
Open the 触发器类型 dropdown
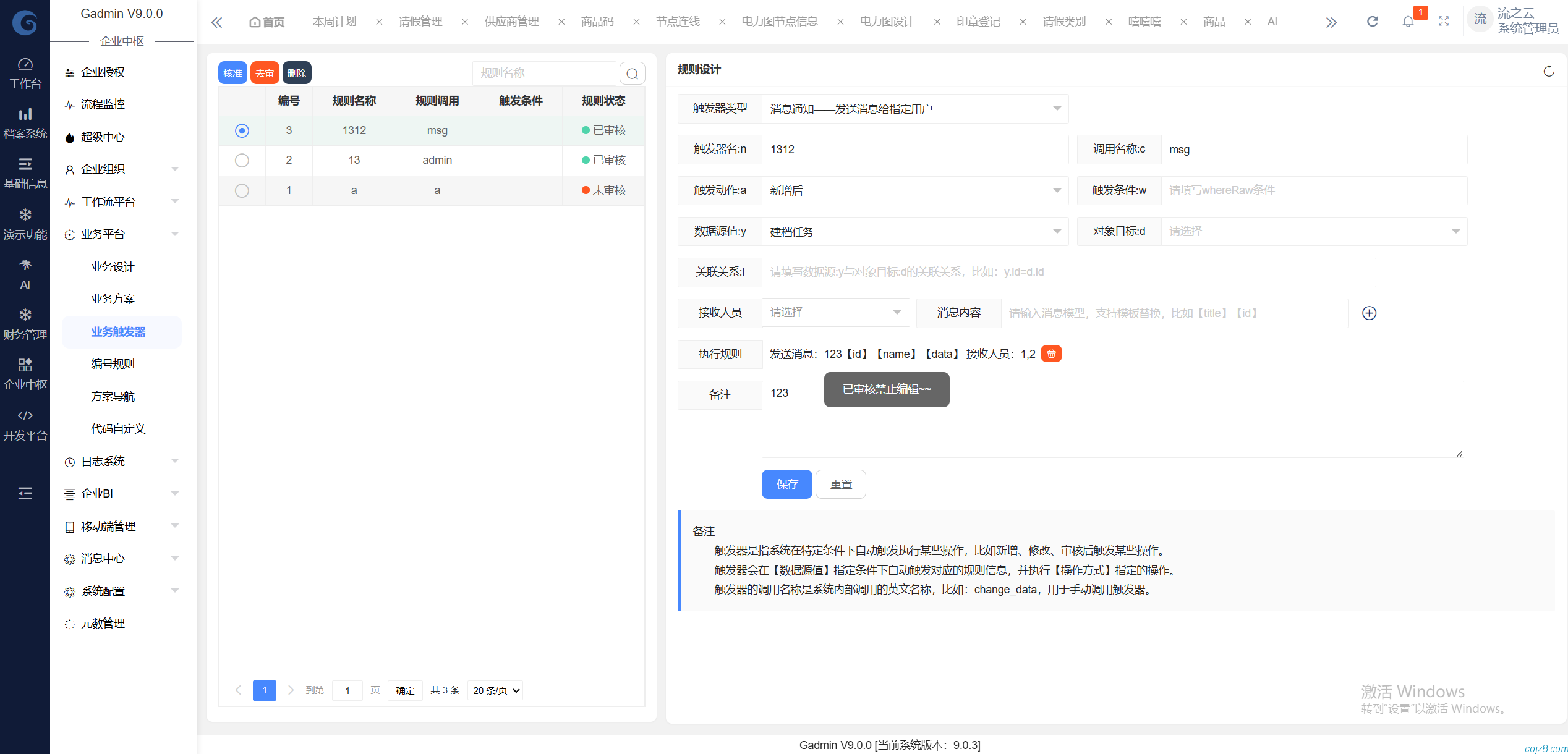[914, 109]
